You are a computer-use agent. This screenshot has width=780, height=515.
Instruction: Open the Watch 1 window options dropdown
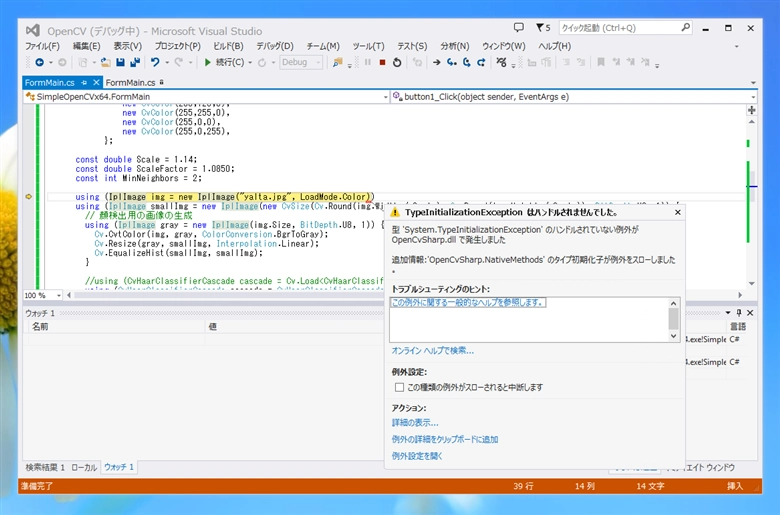point(728,312)
